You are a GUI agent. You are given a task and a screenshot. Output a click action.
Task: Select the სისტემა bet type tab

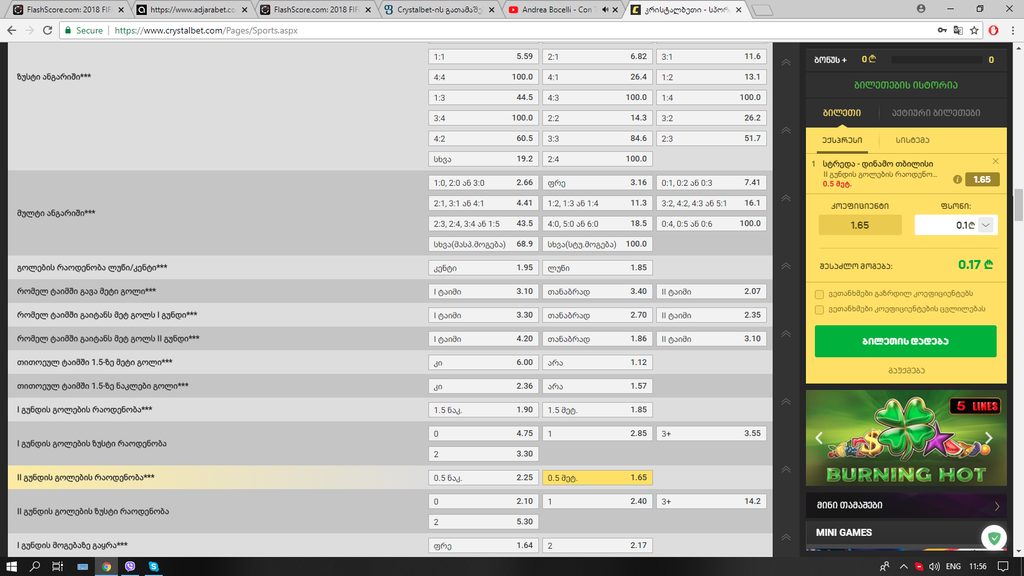click(912, 140)
